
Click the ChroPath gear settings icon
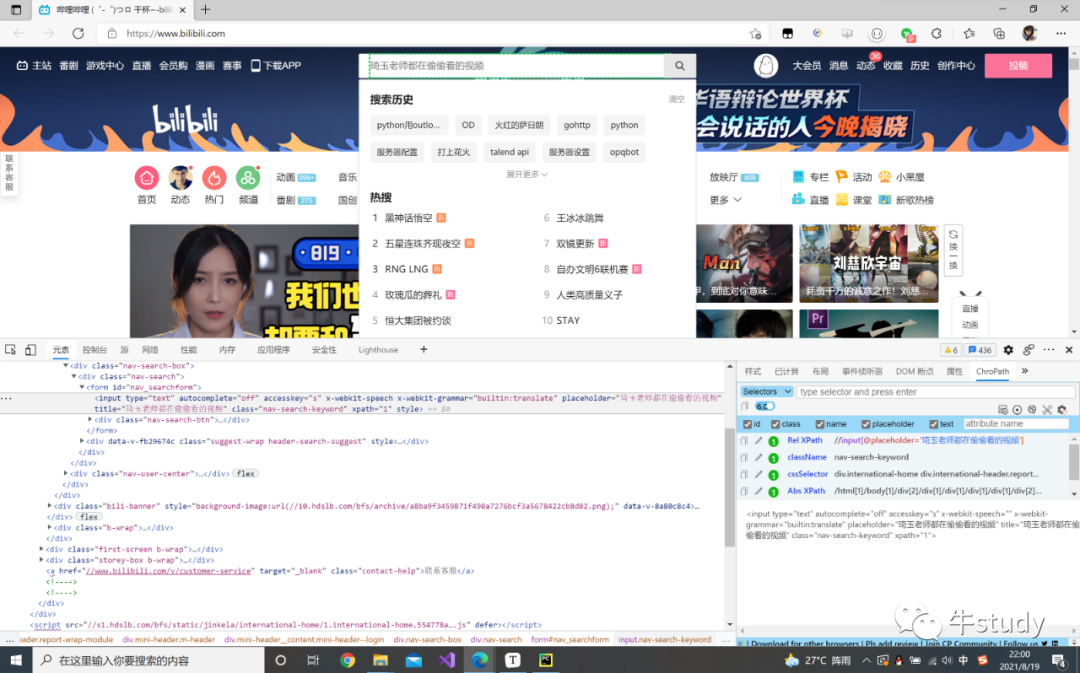pyautogui.click(x=1062, y=409)
